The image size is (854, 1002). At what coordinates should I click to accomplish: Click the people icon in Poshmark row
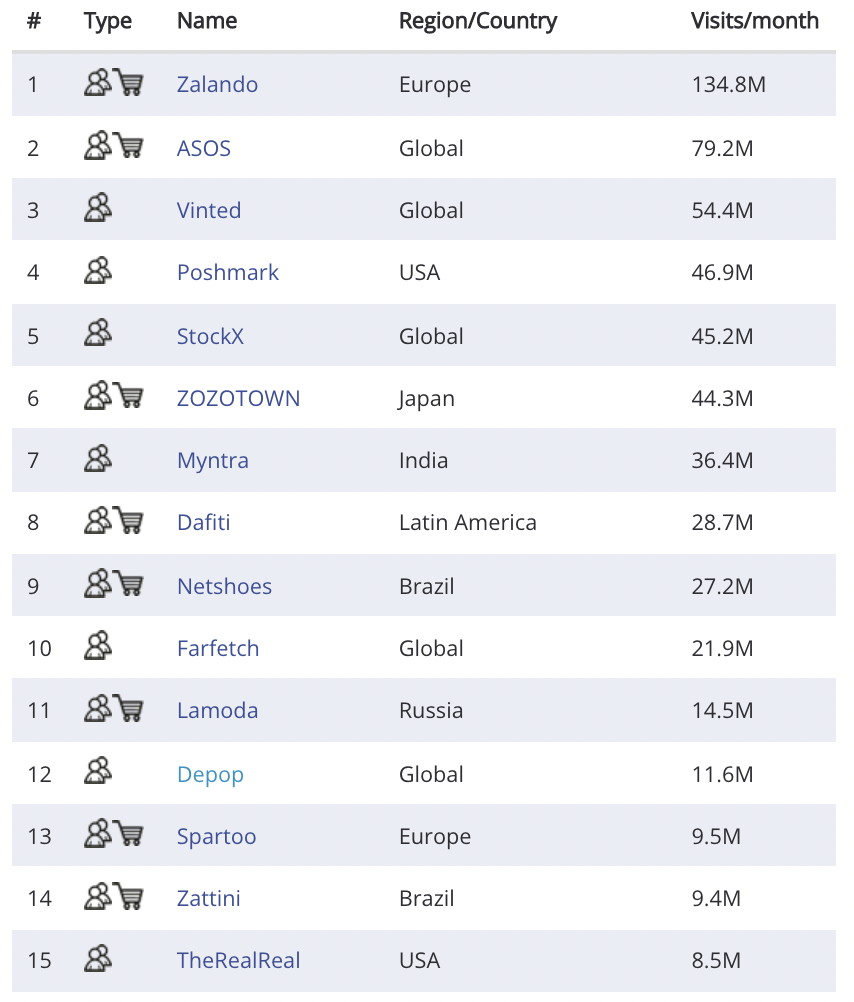tap(98, 271)
